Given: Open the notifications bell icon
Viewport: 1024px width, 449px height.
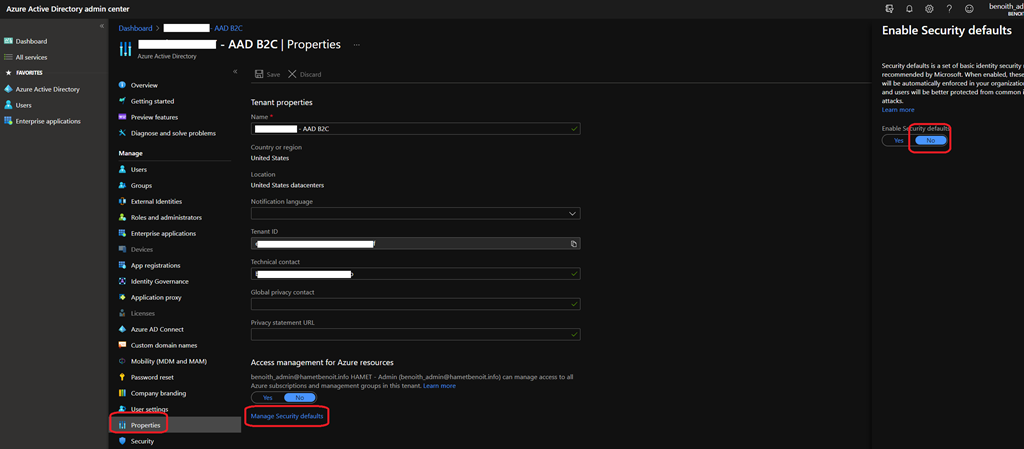Looking at the screenshot, I should point(909,9).
